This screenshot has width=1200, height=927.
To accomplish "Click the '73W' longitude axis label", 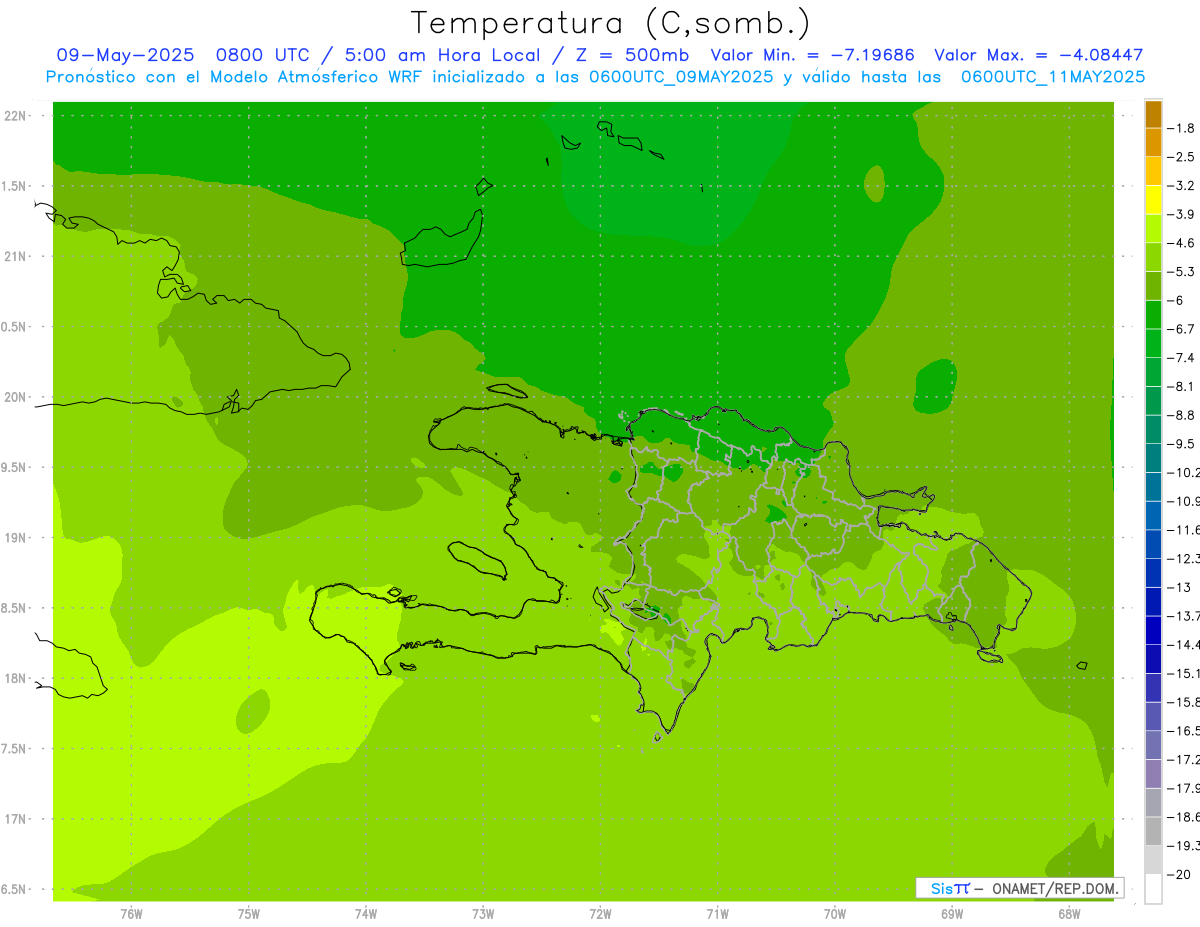I will point(483,913).
